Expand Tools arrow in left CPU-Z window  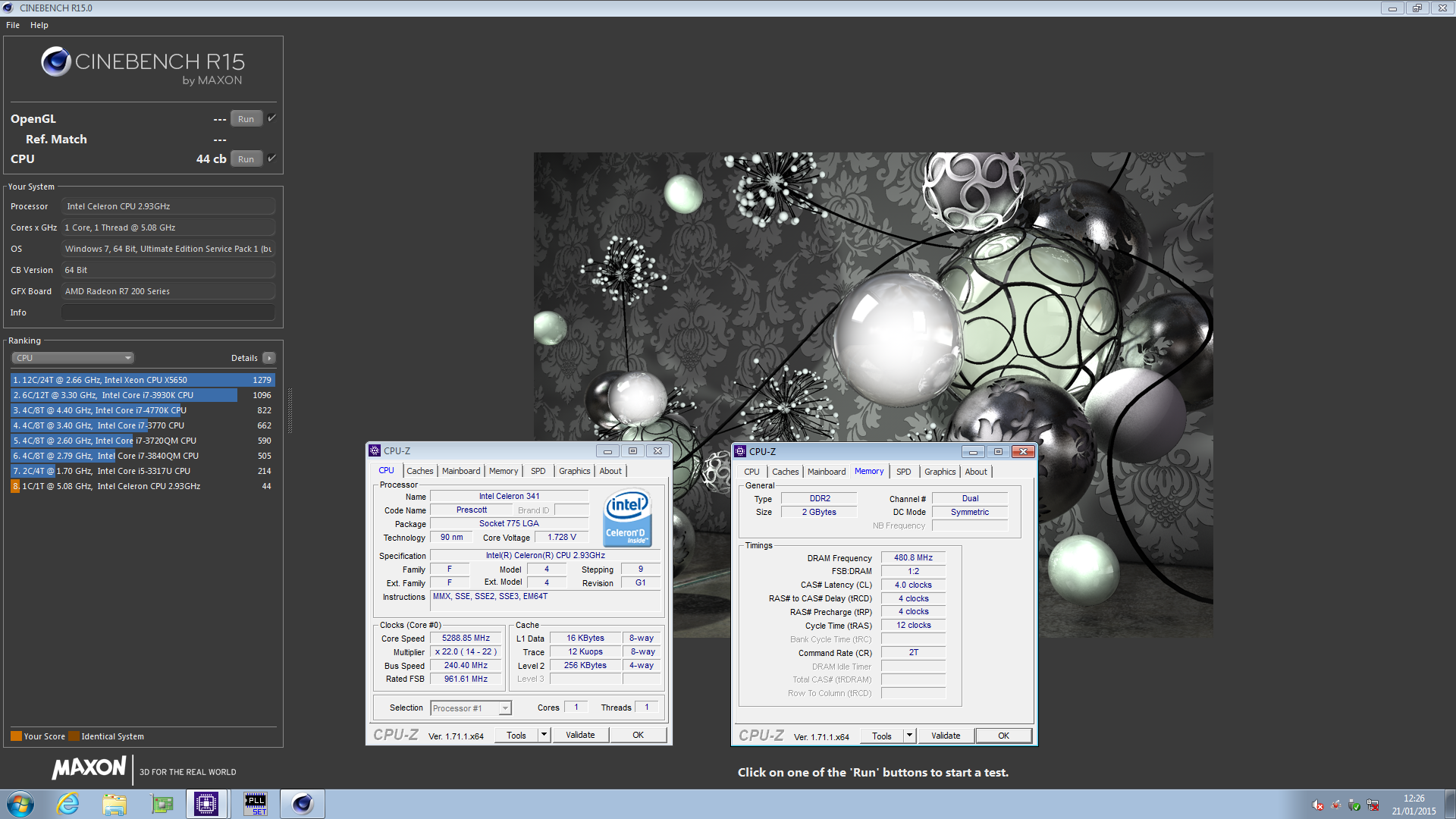point(544,736)
